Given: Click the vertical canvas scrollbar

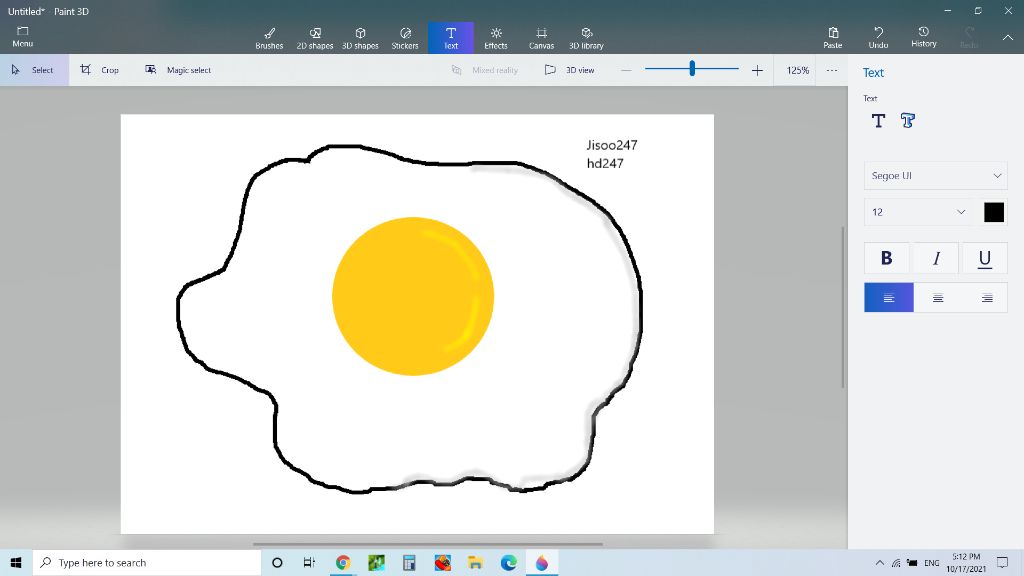Looking at the screenshot, I should 842,307.
